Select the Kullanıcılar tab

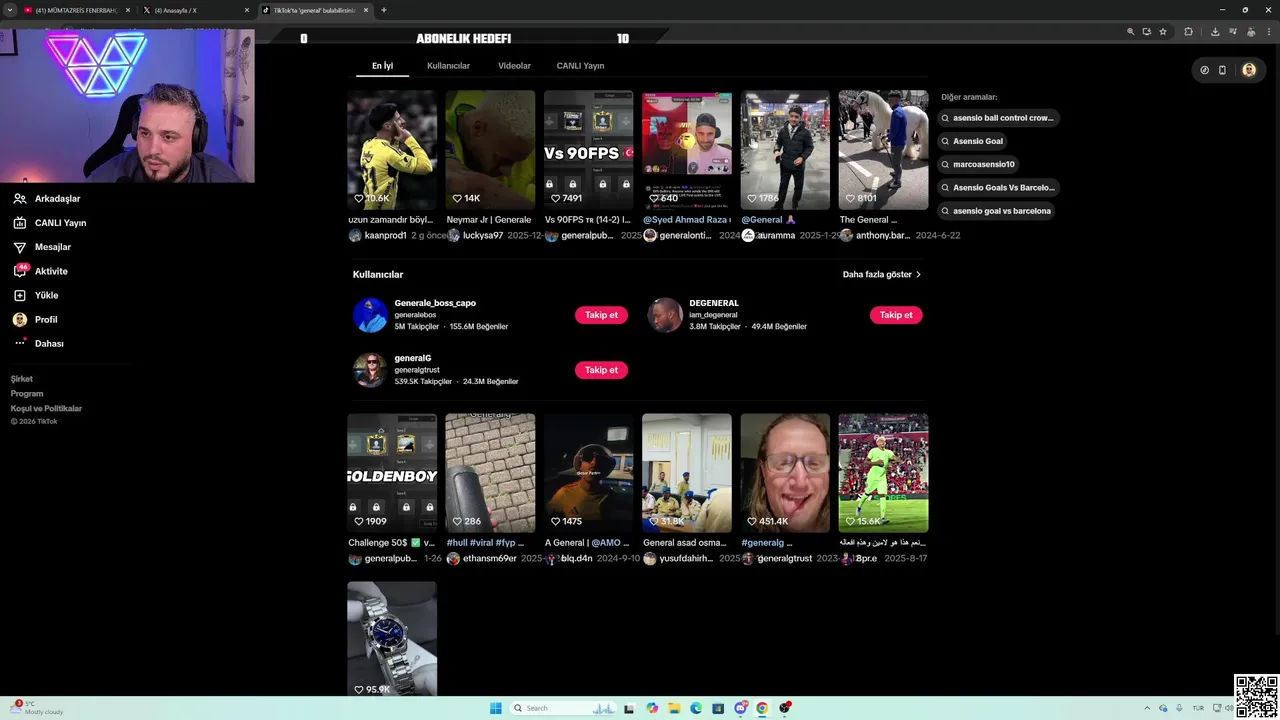pyautogui.click(x=448, y=66)
